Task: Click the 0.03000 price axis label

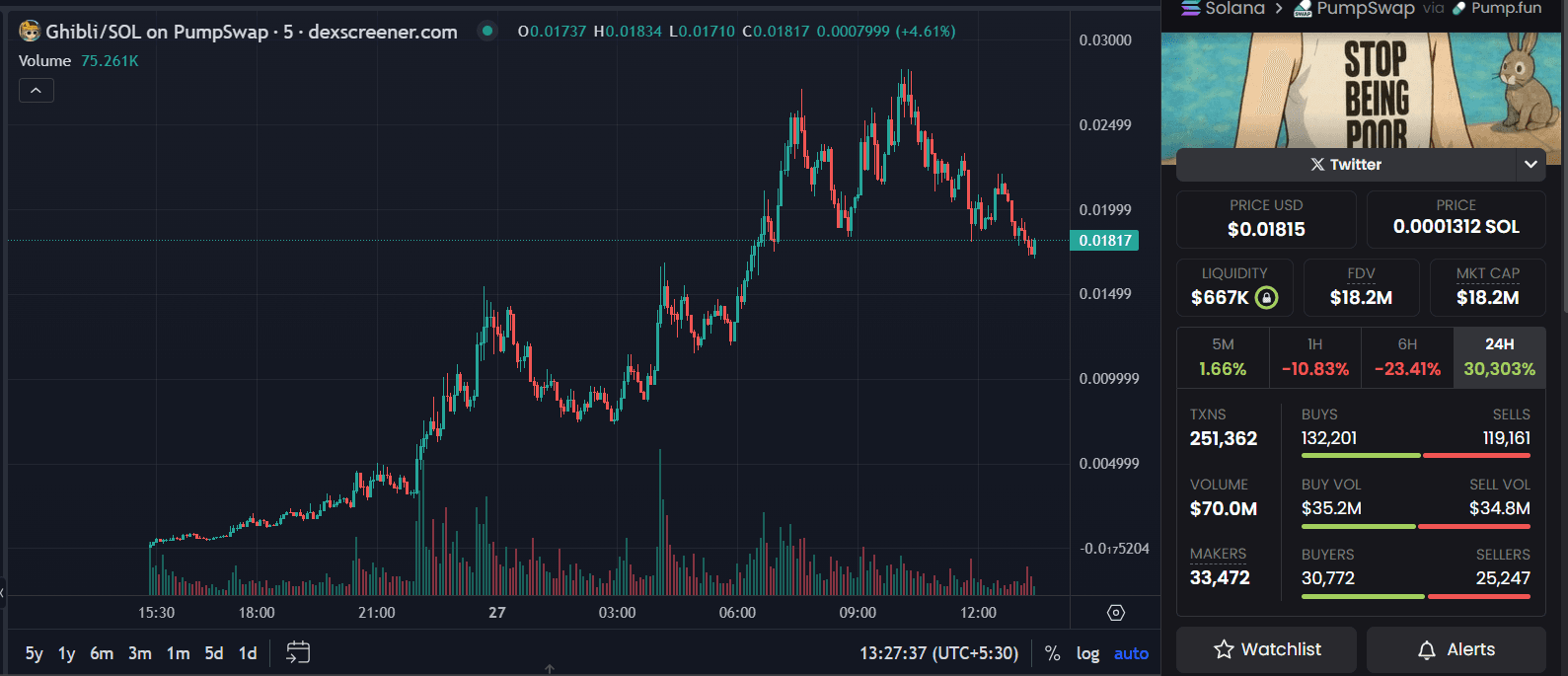Action: pyautogui.click(x=1105, y=40)
